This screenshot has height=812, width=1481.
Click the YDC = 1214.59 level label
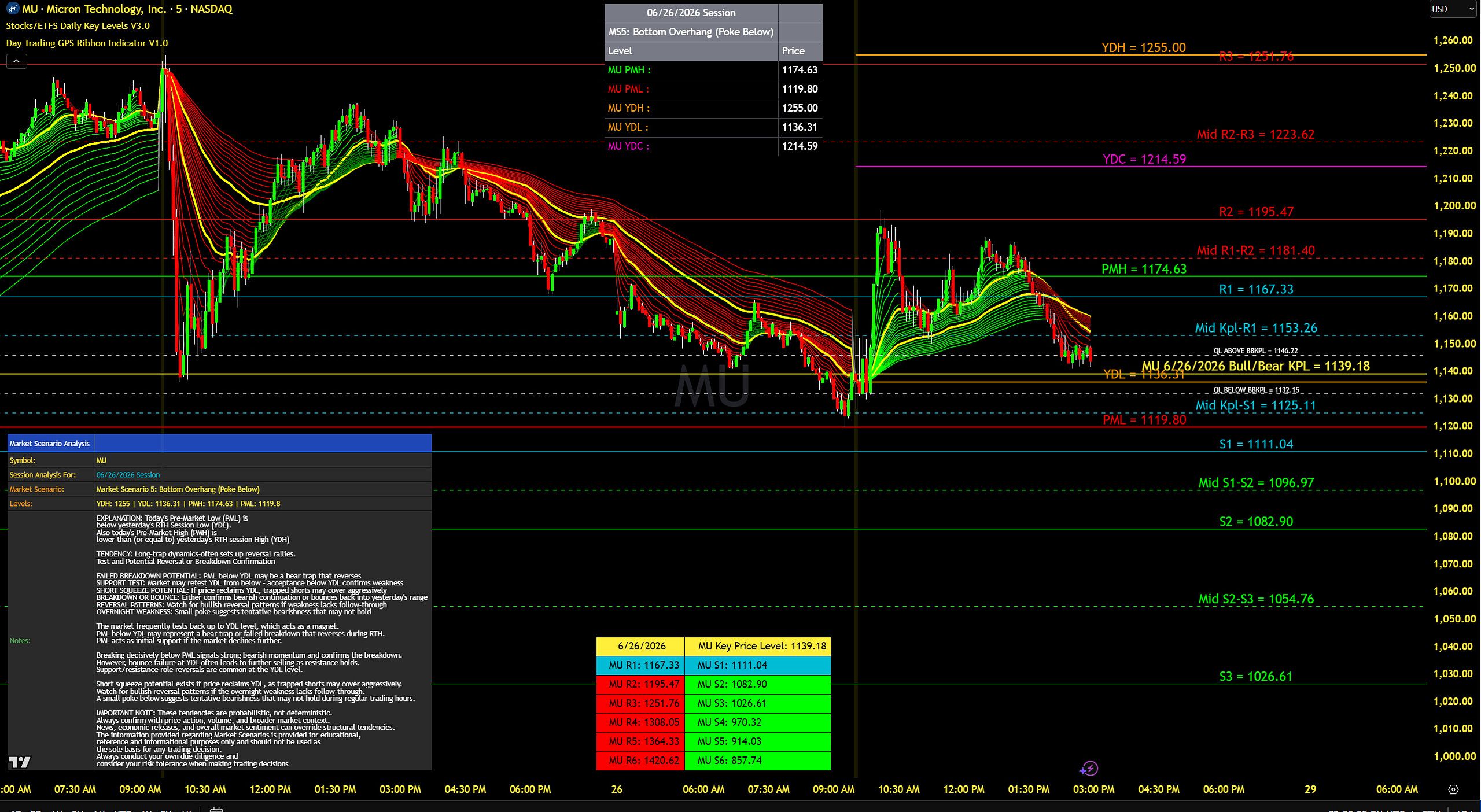tap(1144, 159)
